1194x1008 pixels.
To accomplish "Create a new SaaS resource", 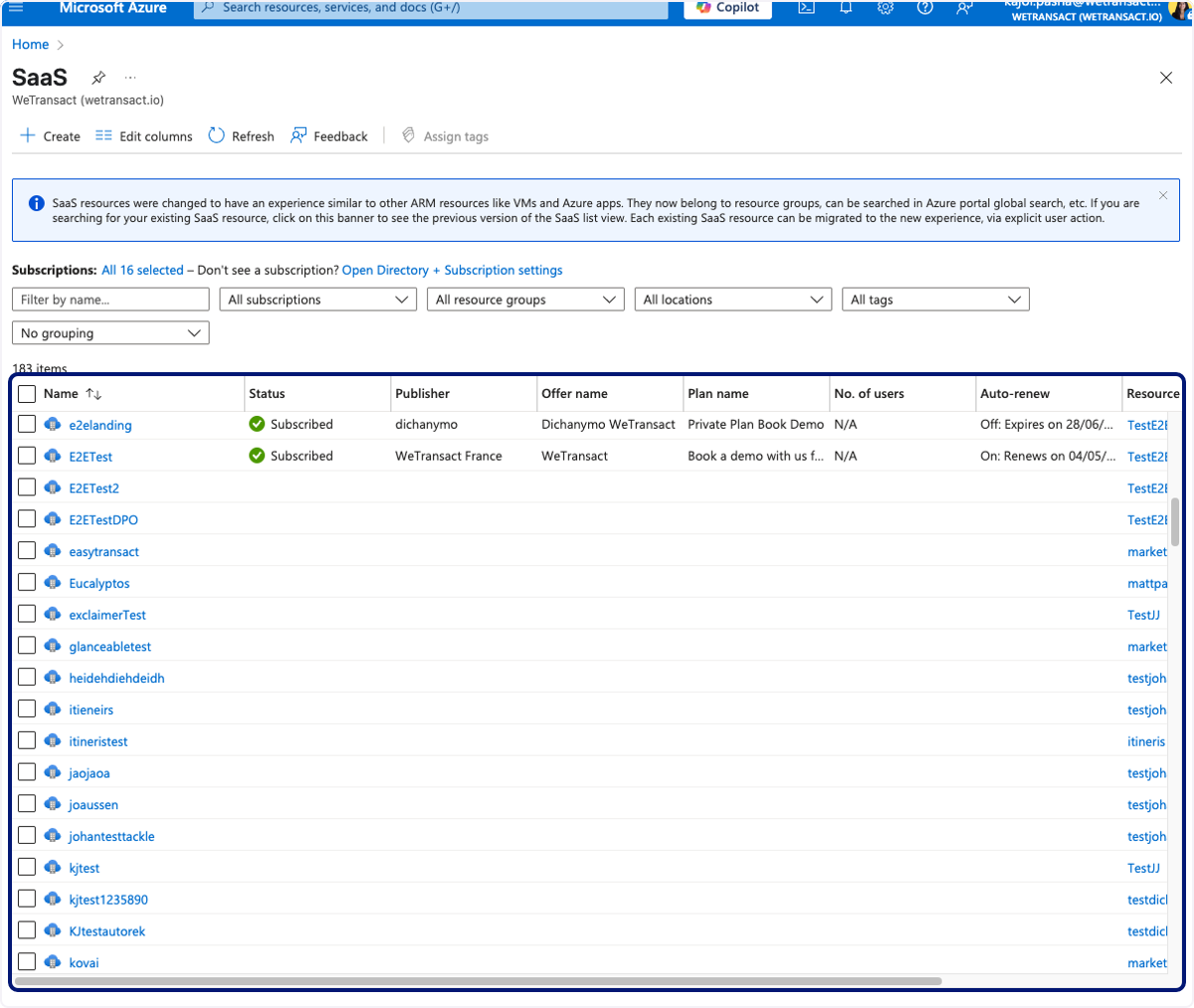I will (x=50, y=136).
